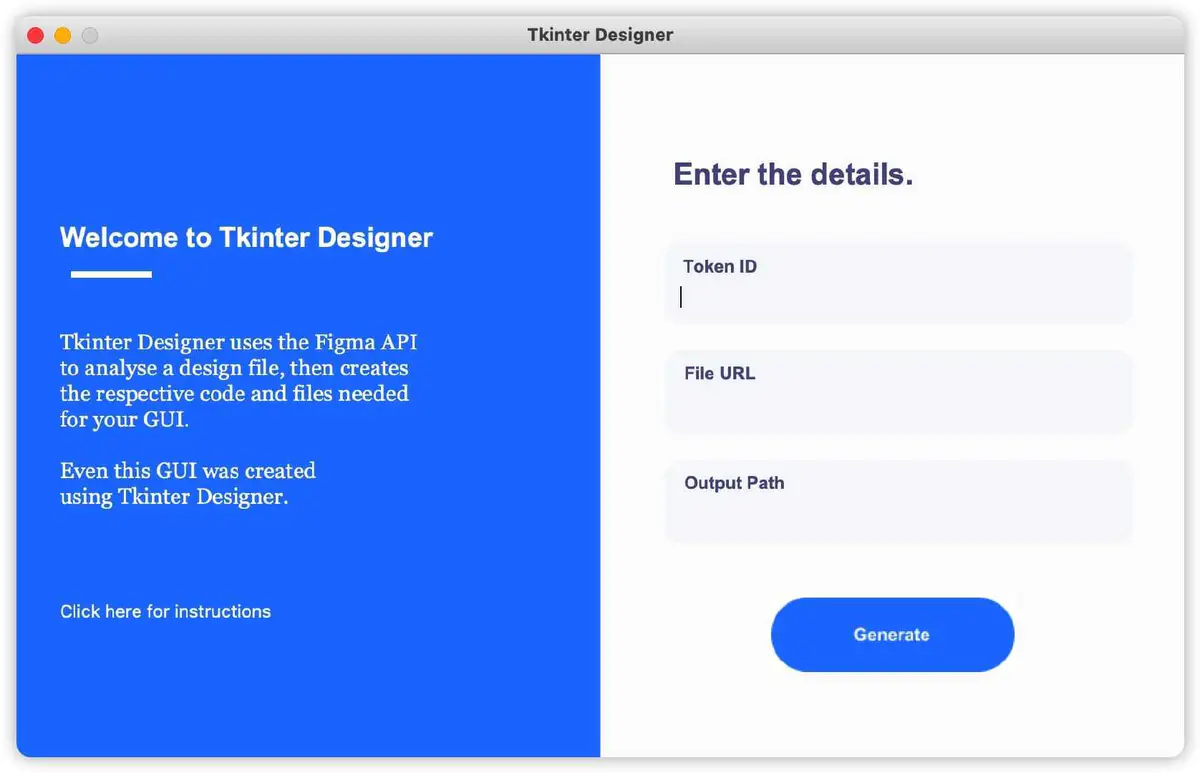Open the 'Click here for instructions' link

point(165,611)
